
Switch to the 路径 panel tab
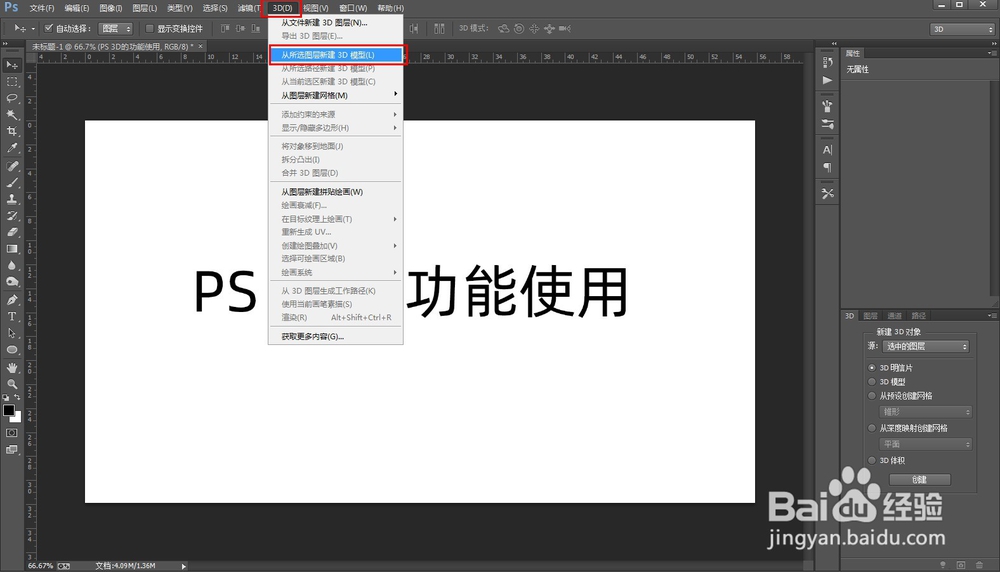(x=918, y=316)
